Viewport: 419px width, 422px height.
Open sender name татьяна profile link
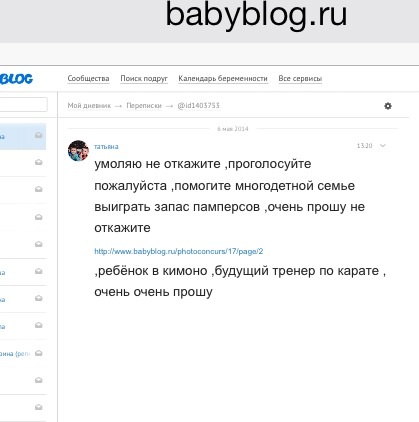(x=106, y=146)
